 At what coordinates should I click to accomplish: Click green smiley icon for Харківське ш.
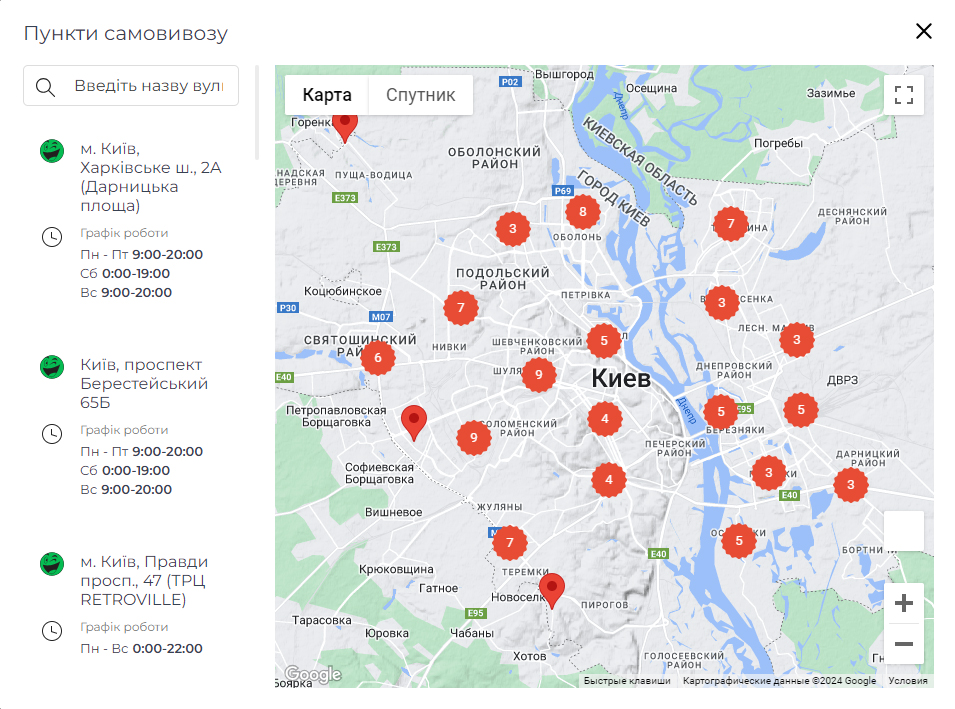(x=52, y=150)
